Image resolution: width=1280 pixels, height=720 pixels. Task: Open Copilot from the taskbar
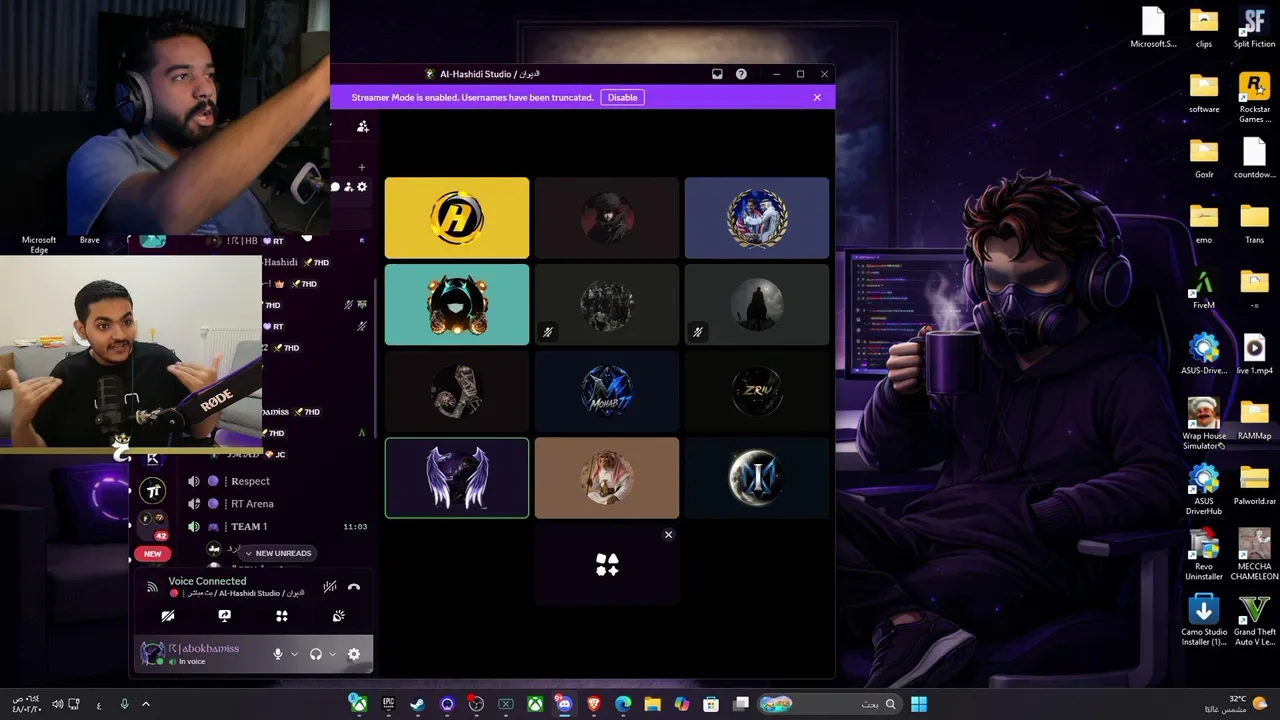(x=682, y=704)
